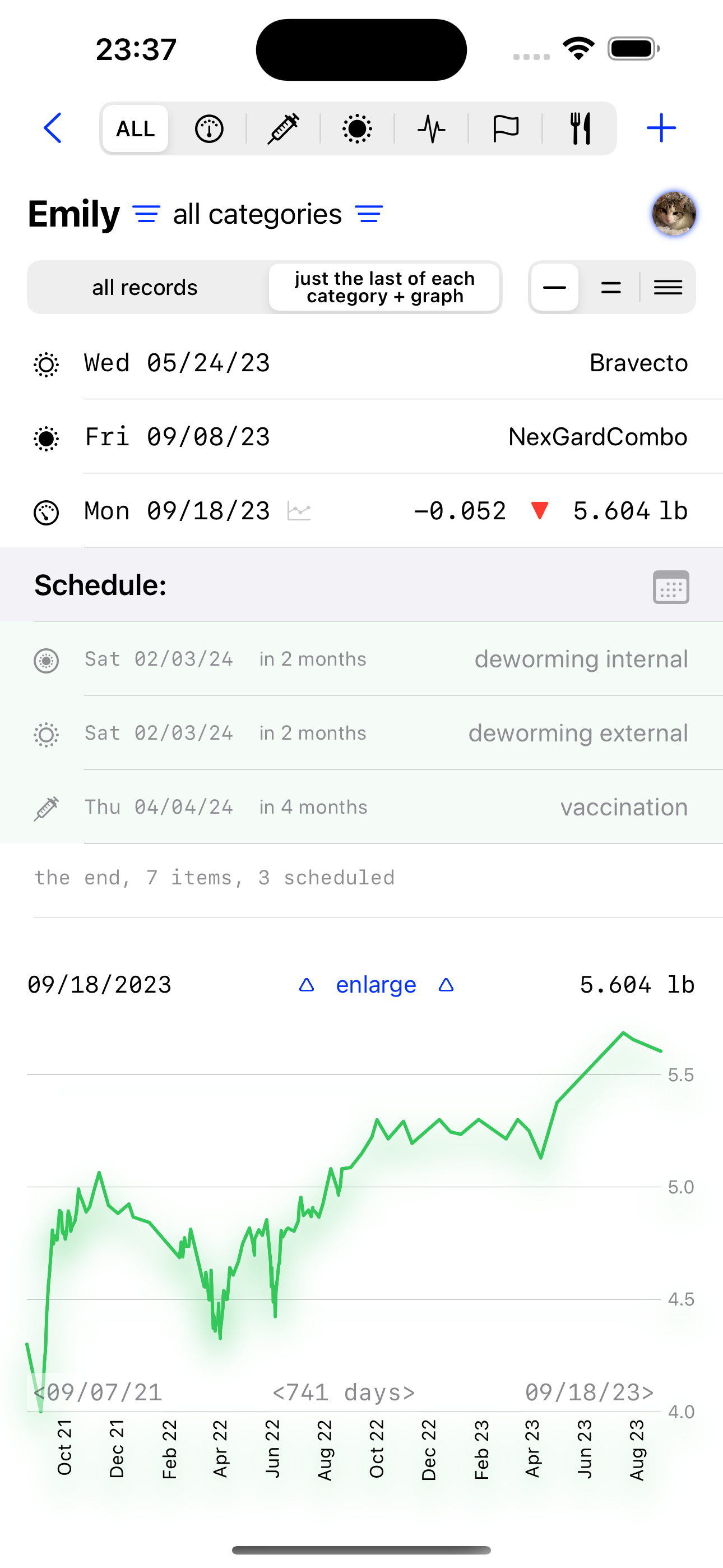Select the heartbeat pulse category icon

click(432, 129)
